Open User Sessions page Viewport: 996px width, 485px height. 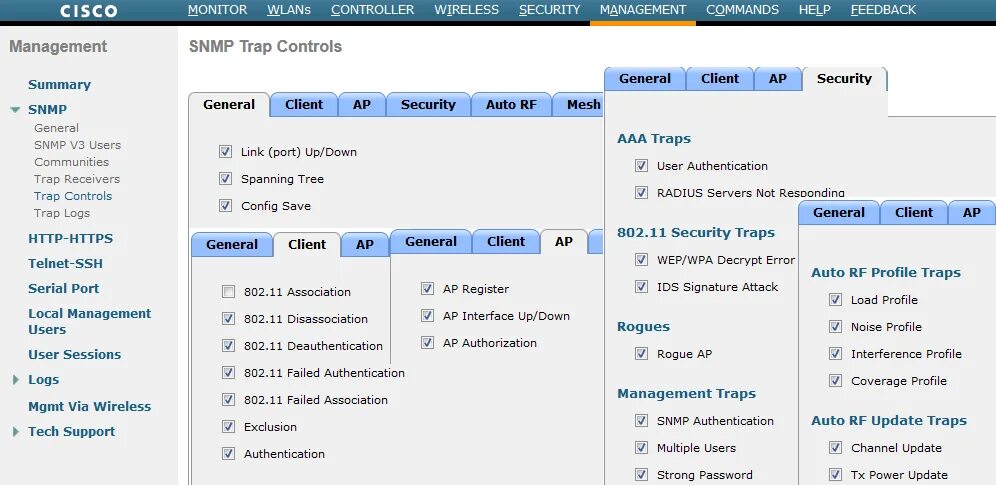pyautogui.click(x=74, y=354)
